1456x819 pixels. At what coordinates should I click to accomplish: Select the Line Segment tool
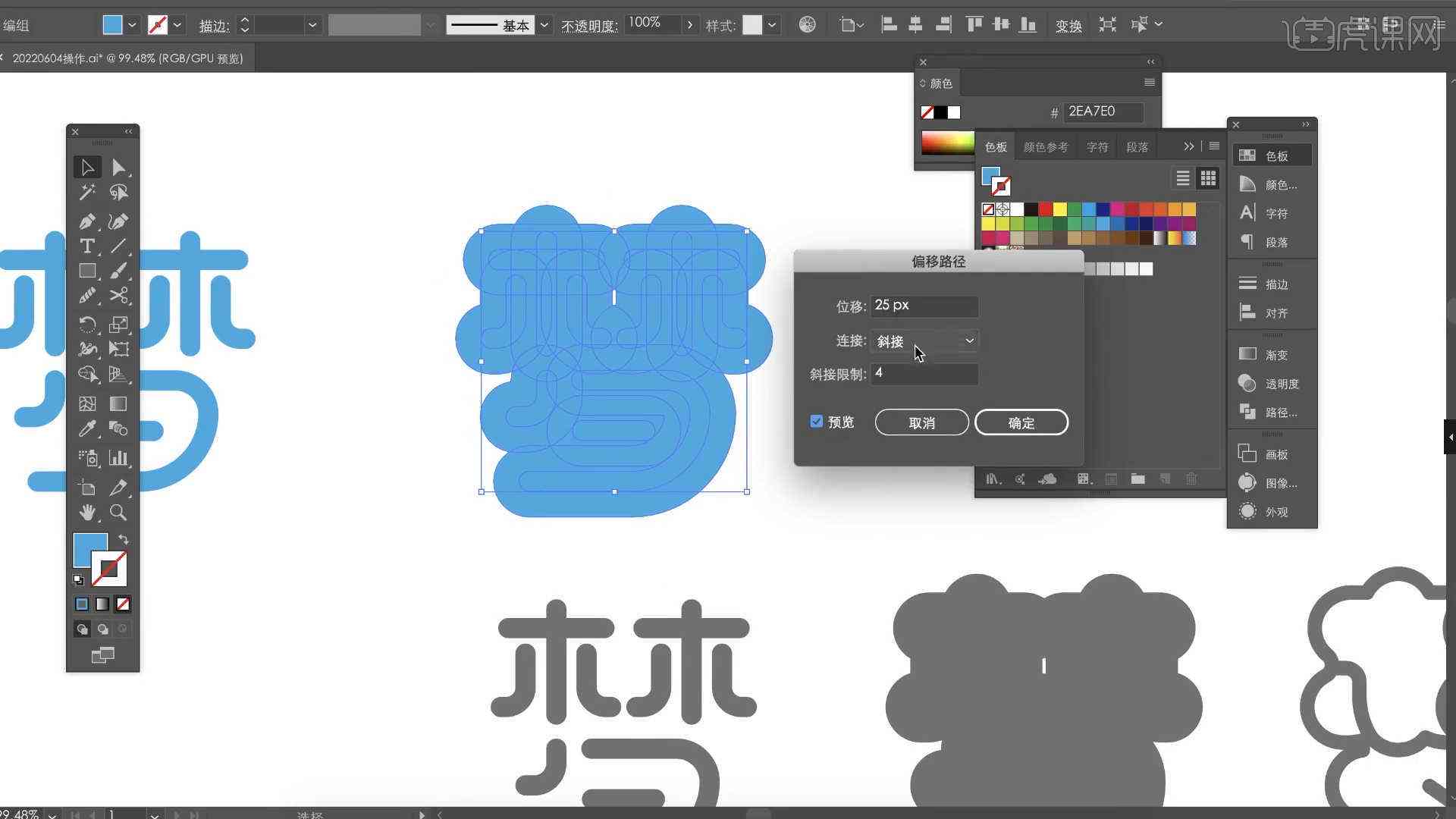tap(118, 246)
